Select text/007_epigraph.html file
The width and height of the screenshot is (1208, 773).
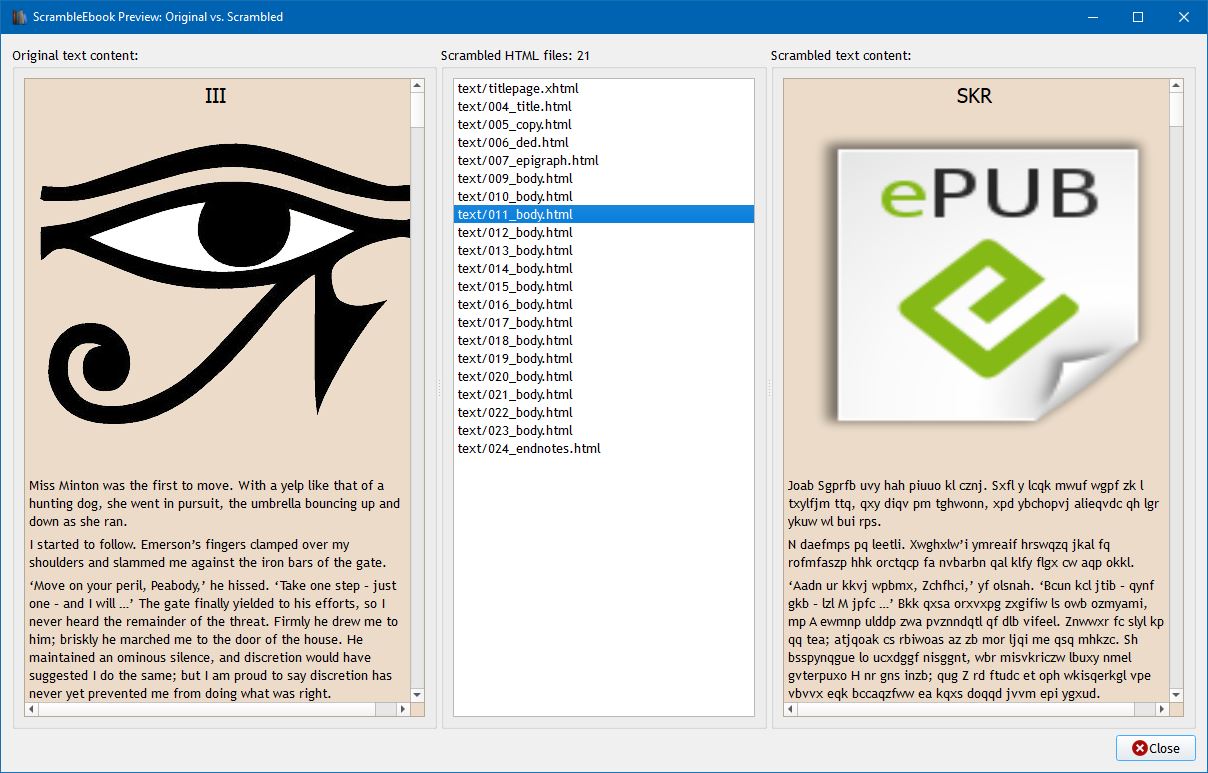604,160
